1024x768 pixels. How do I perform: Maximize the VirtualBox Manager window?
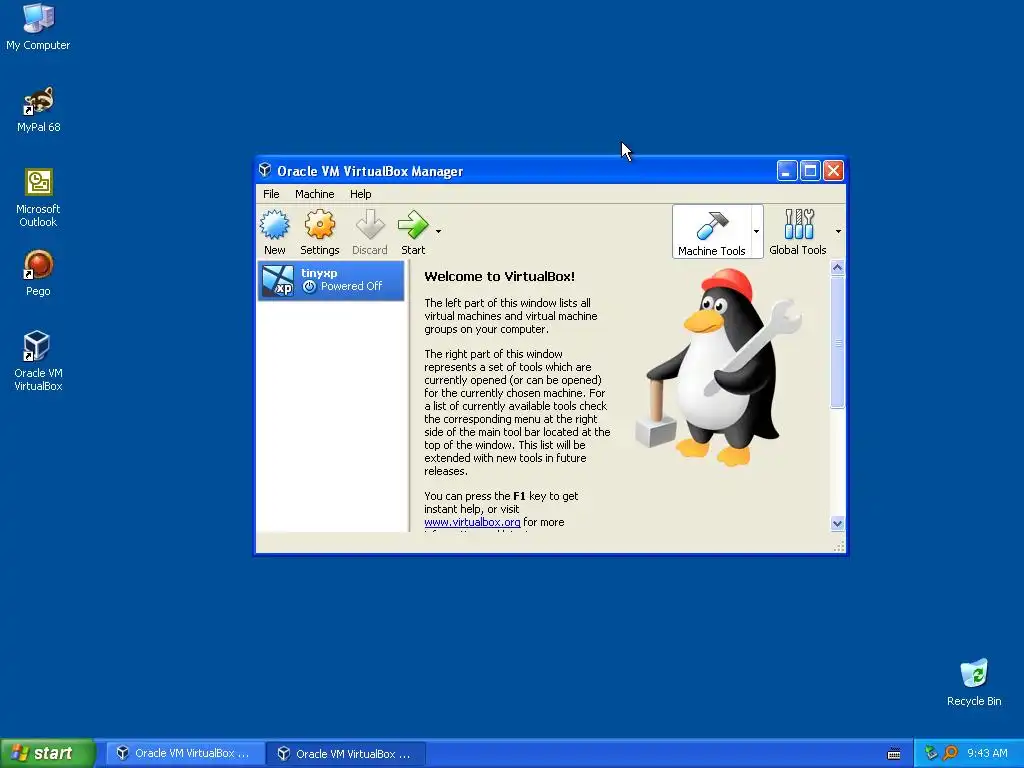[x=810, y=171]
